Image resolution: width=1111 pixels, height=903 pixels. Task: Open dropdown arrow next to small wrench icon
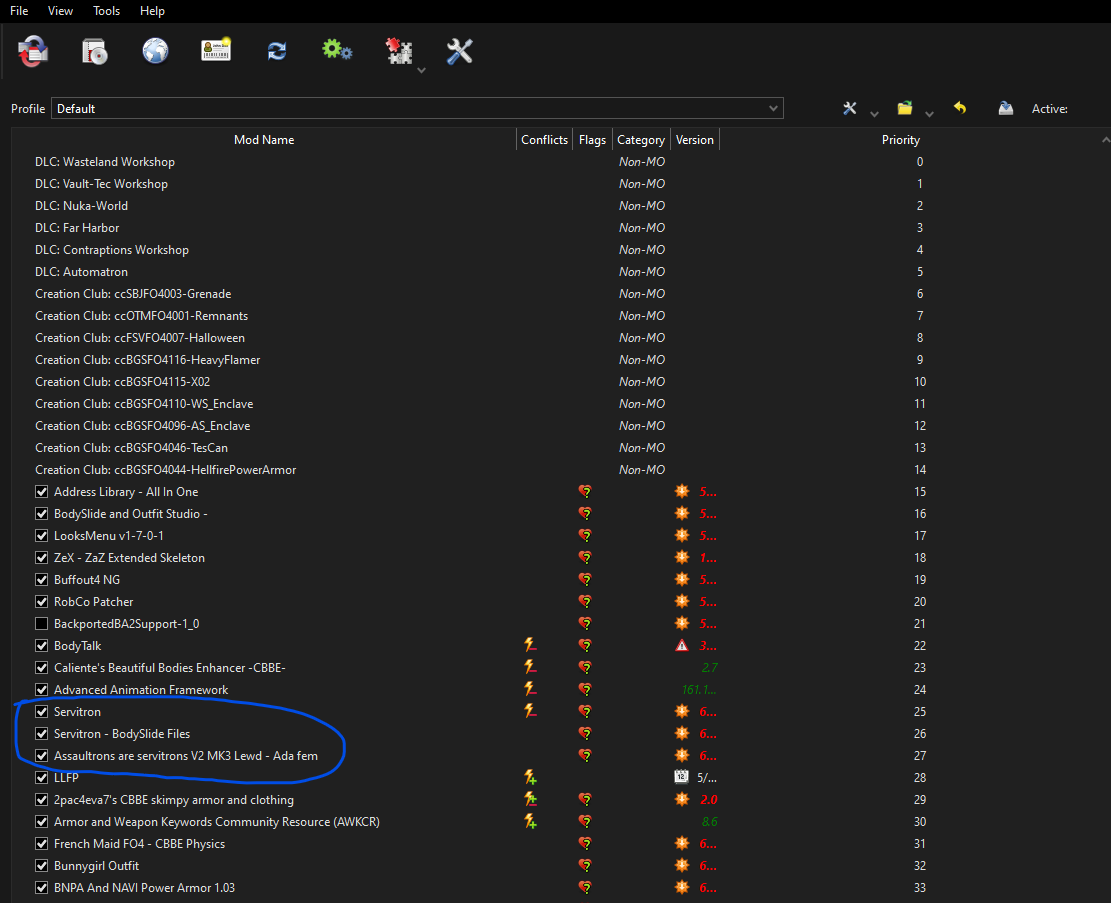point(874,113)
